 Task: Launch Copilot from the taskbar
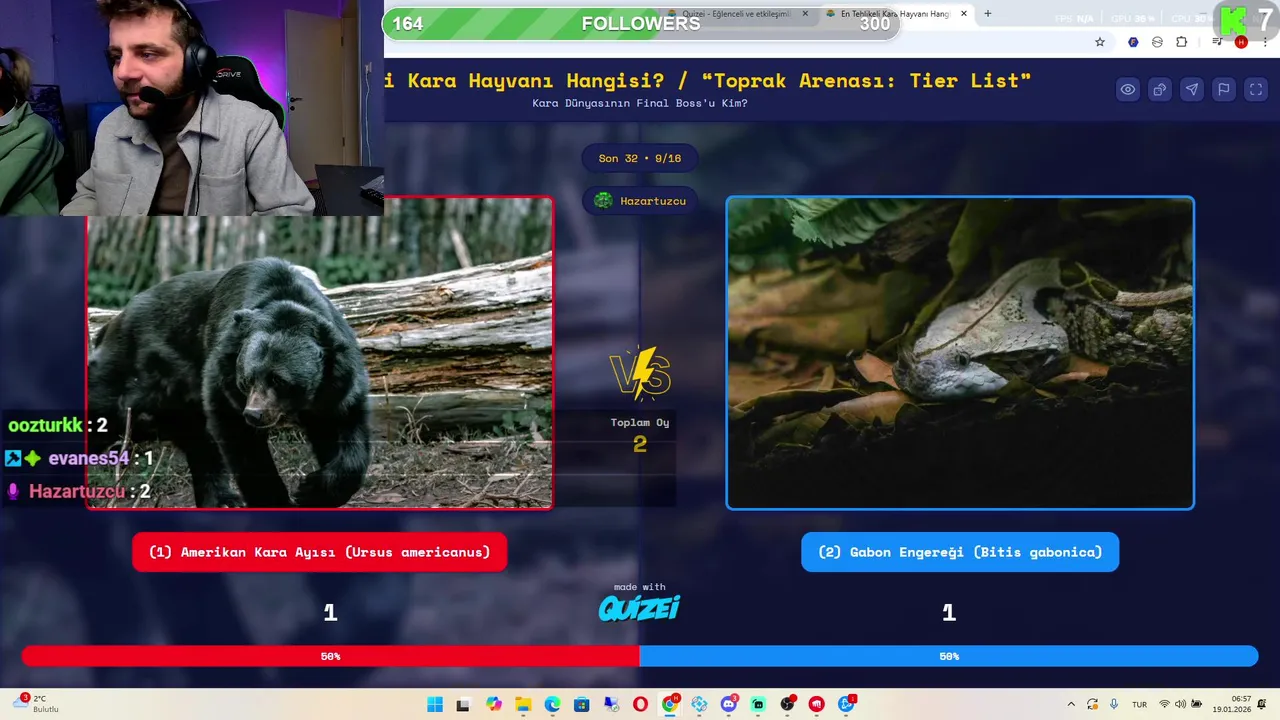click(494, 704)
